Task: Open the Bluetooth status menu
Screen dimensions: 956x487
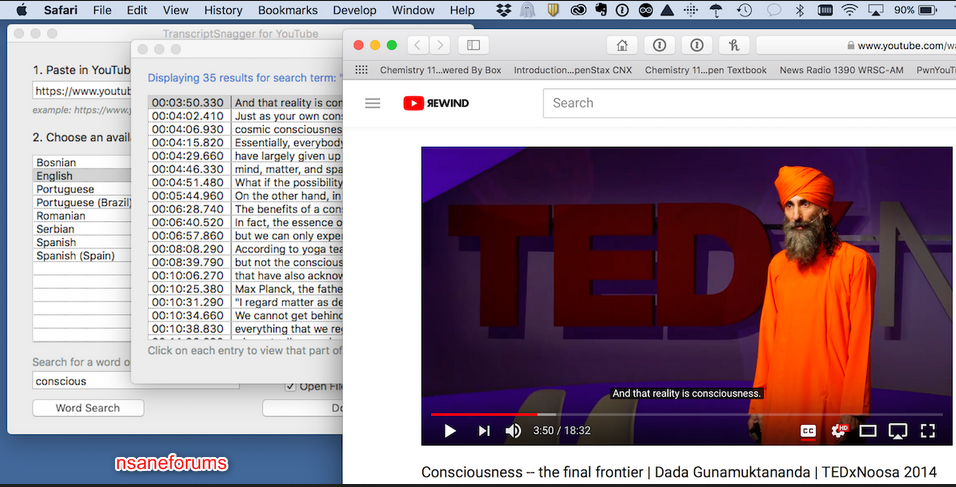Action: click(x=801, y=10)
